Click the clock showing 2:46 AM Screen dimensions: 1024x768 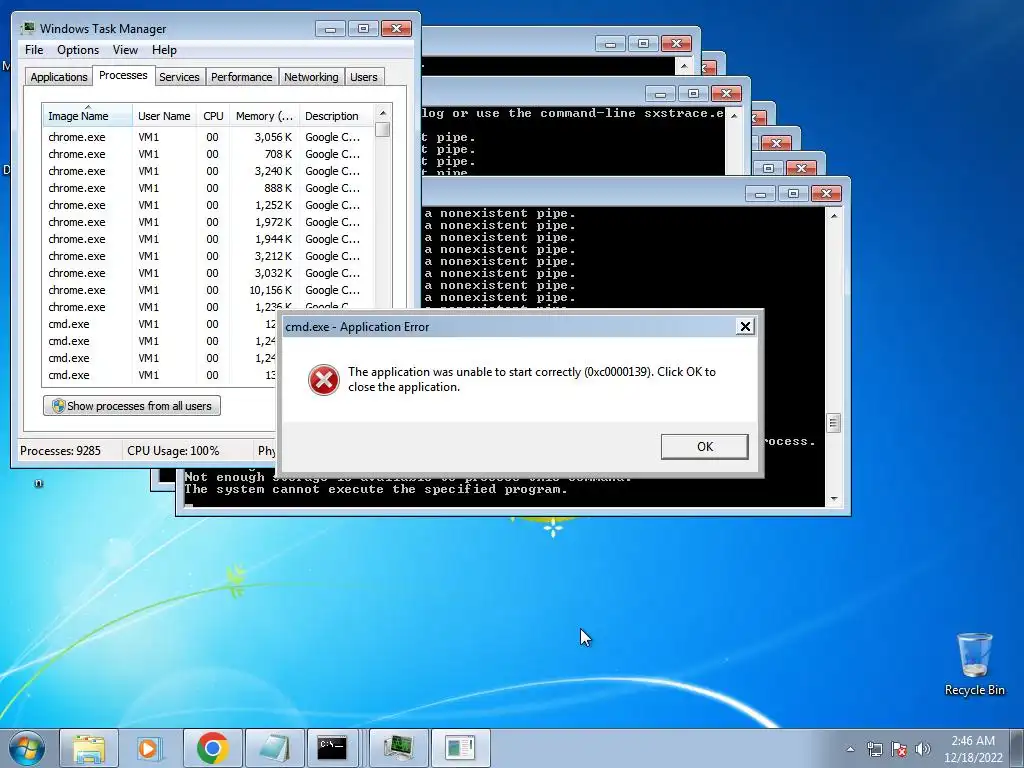(x=973, y=748)
